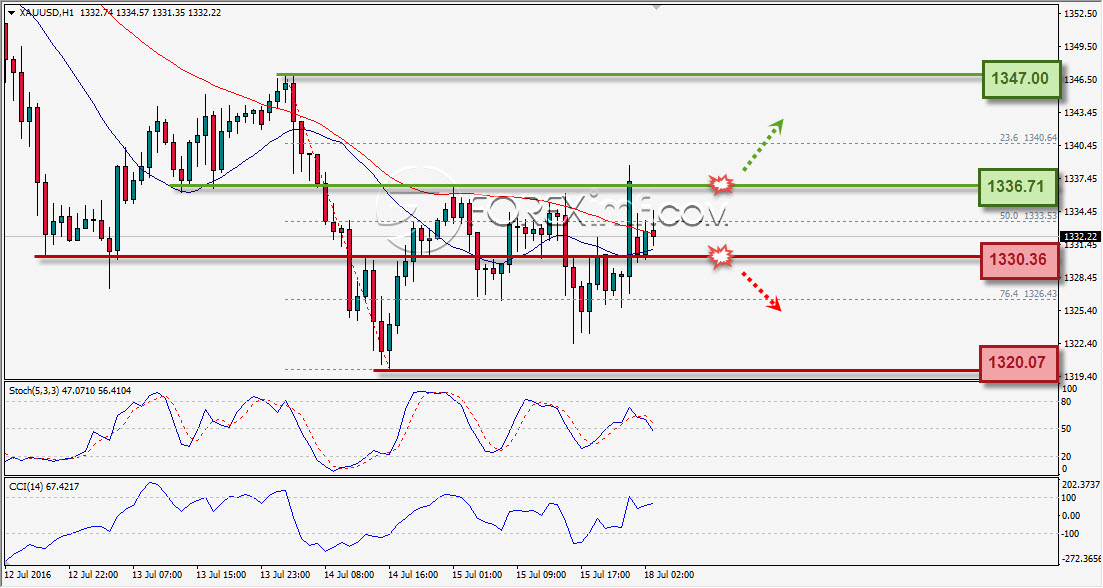
Task: Click the 13 Jul 15:00 time label
Action: coord(221,575)
